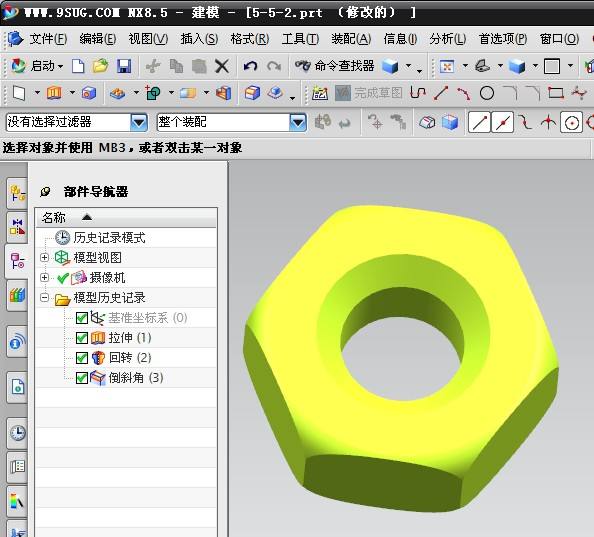Open the 工具(T) menu

point(300,39)
